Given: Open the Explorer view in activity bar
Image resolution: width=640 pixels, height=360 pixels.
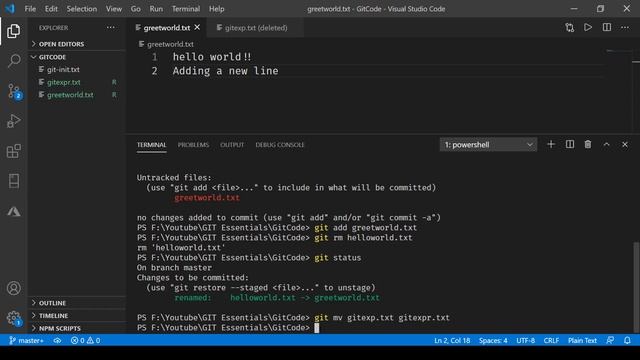Looking at the screenshot, I should click(13, 31).
